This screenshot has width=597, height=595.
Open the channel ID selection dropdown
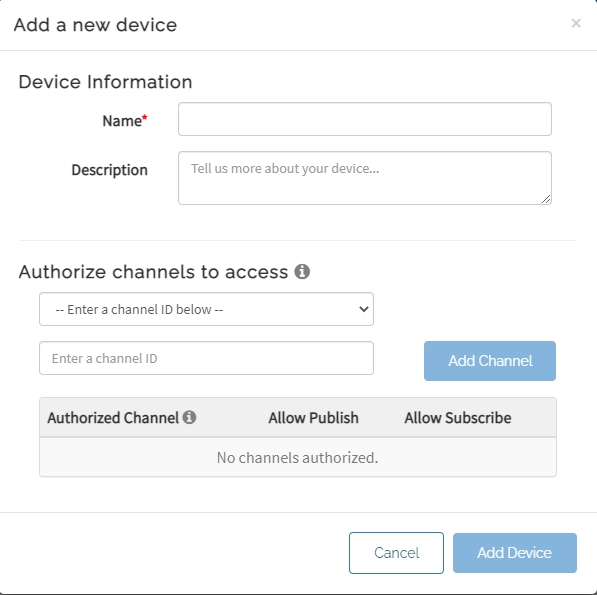(206, 309)
